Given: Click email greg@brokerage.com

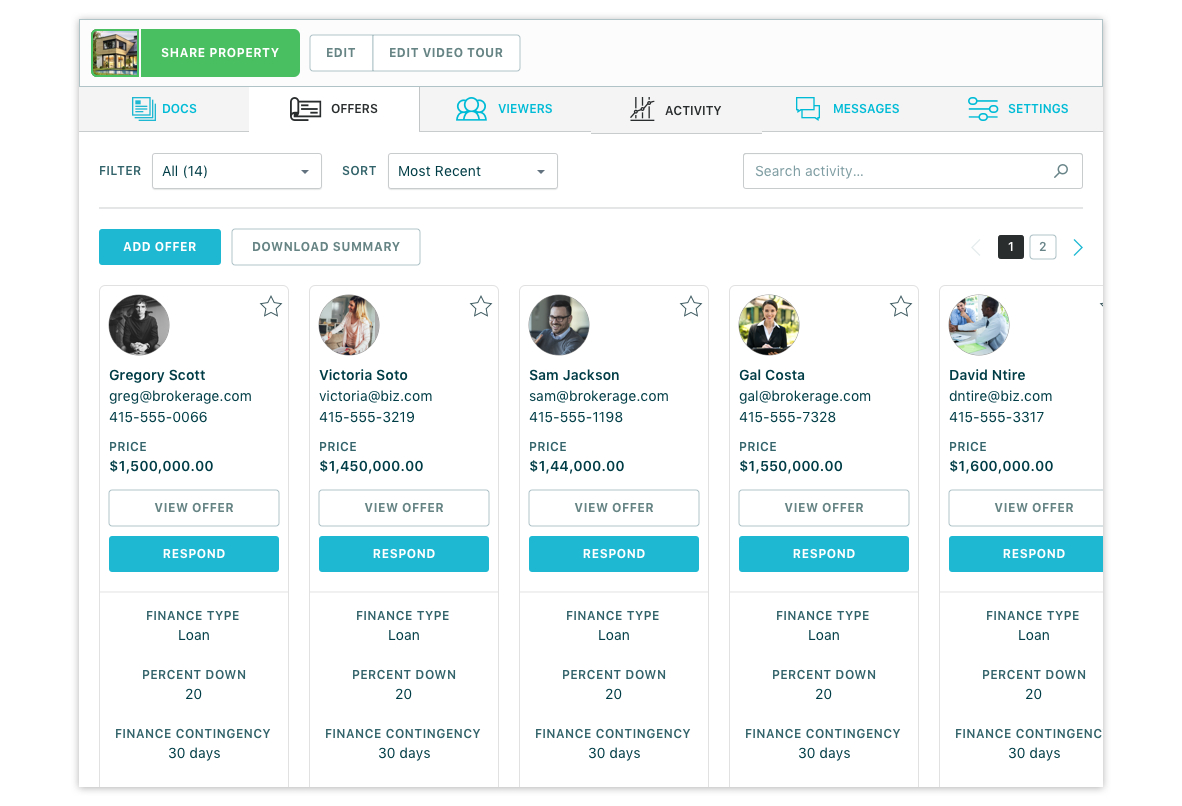Looking at the screenshot, I should point(180,397).
